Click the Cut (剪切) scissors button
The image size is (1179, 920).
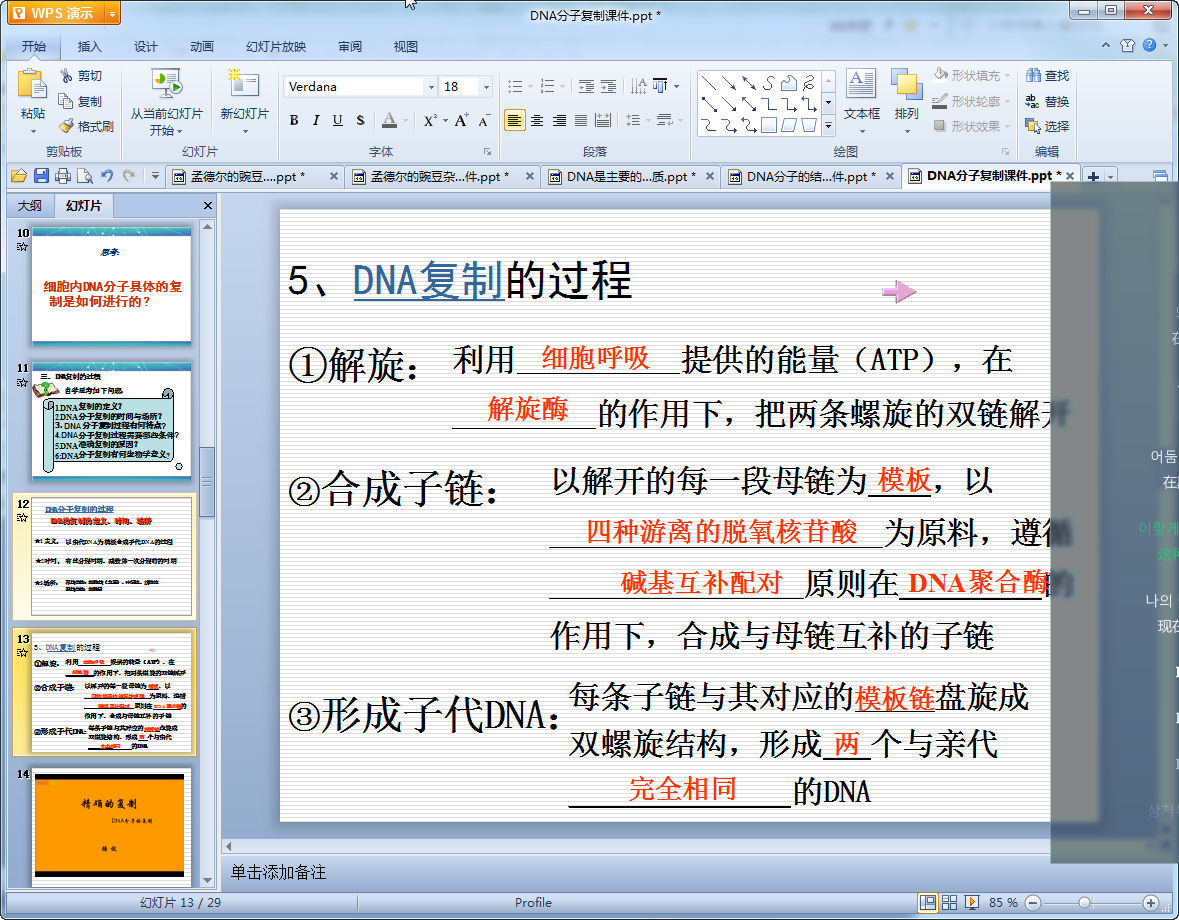point(81,76)
